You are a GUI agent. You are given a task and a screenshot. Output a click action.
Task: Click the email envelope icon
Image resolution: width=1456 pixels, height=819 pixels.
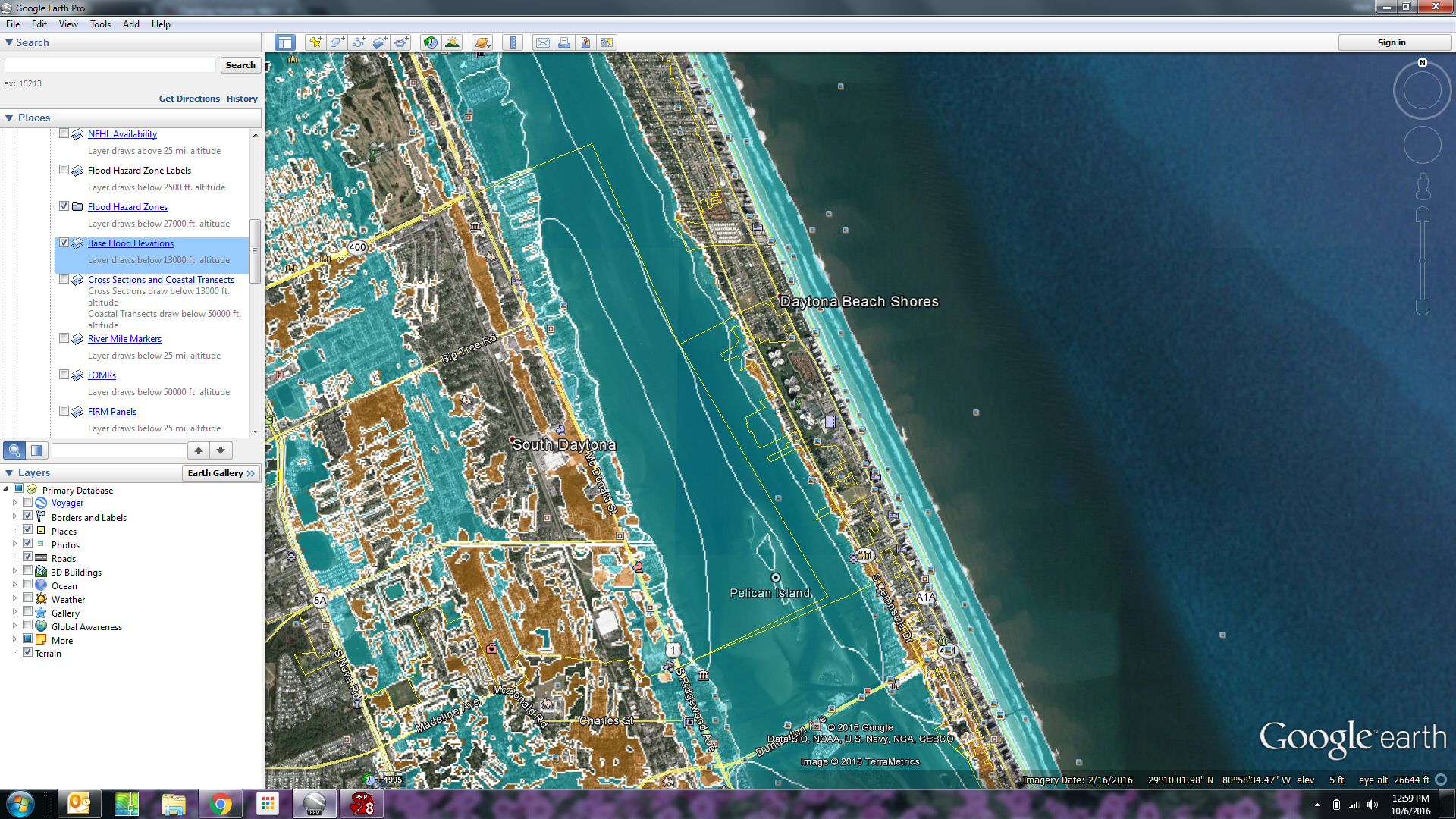pyautogui.click(x=543, y=42)
